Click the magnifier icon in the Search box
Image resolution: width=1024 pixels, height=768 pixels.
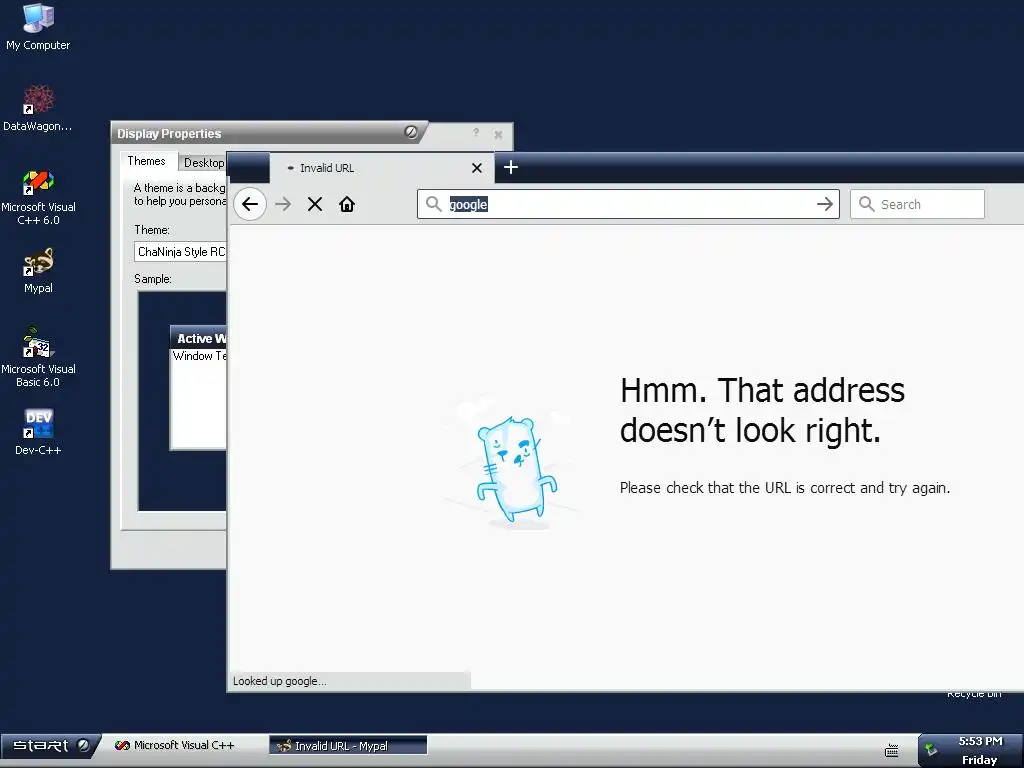point(867,204)
